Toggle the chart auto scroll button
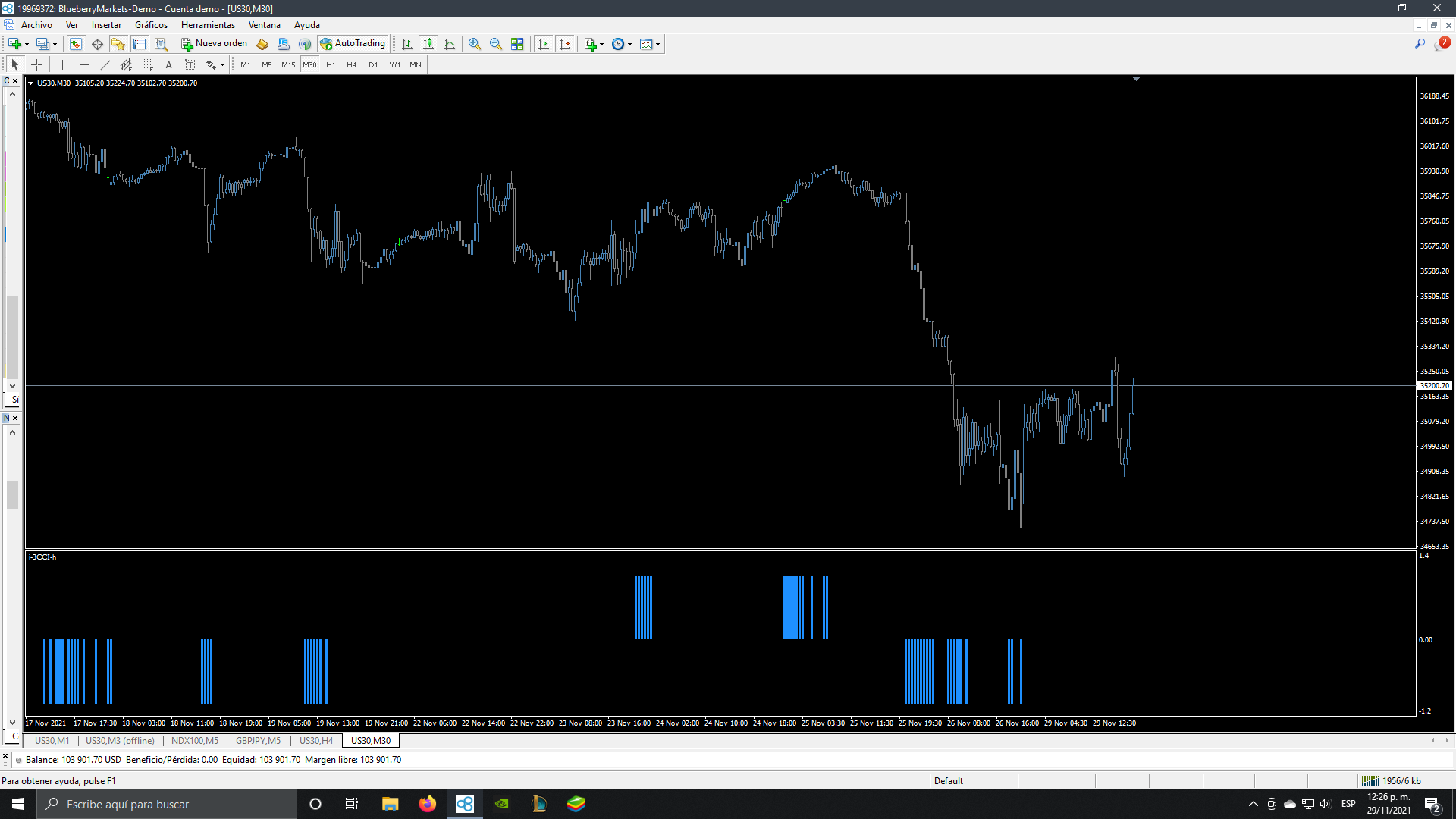The width and height of the screenshot is (1456, 819). pos(544,44)
